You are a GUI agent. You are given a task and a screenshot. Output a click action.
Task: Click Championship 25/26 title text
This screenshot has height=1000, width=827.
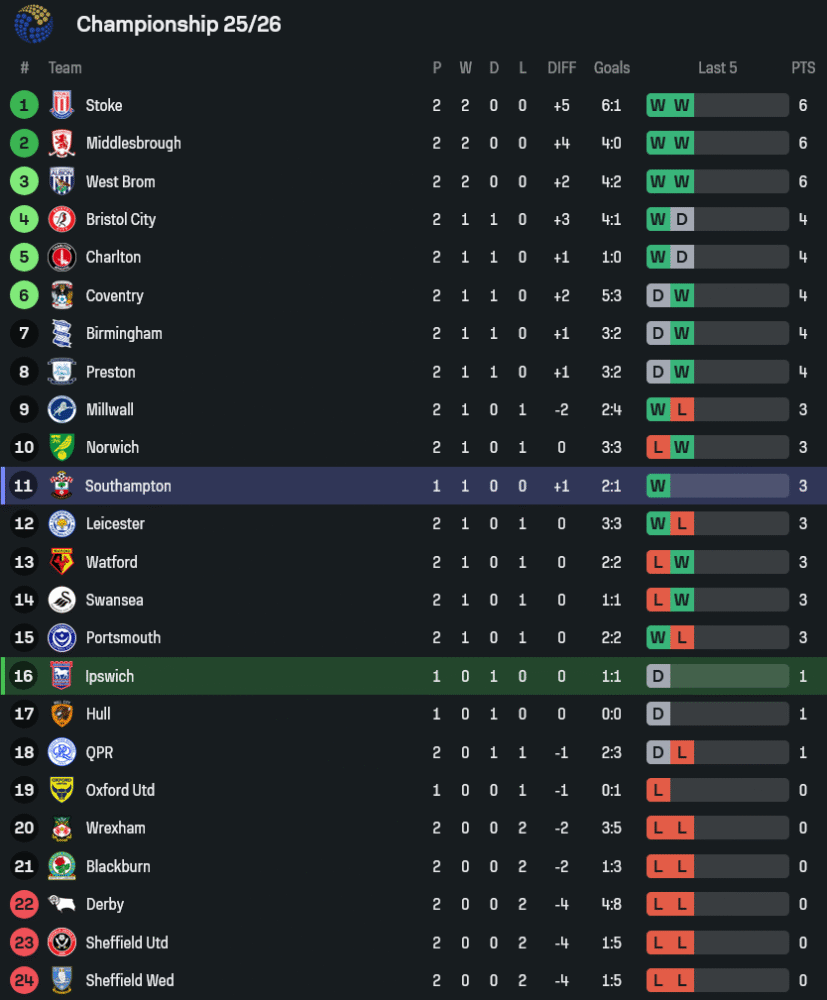pos(179,24)
